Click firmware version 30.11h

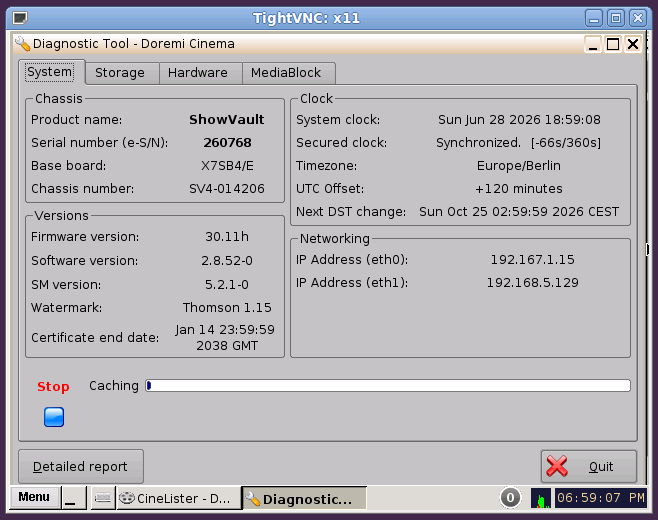point(227,237)
